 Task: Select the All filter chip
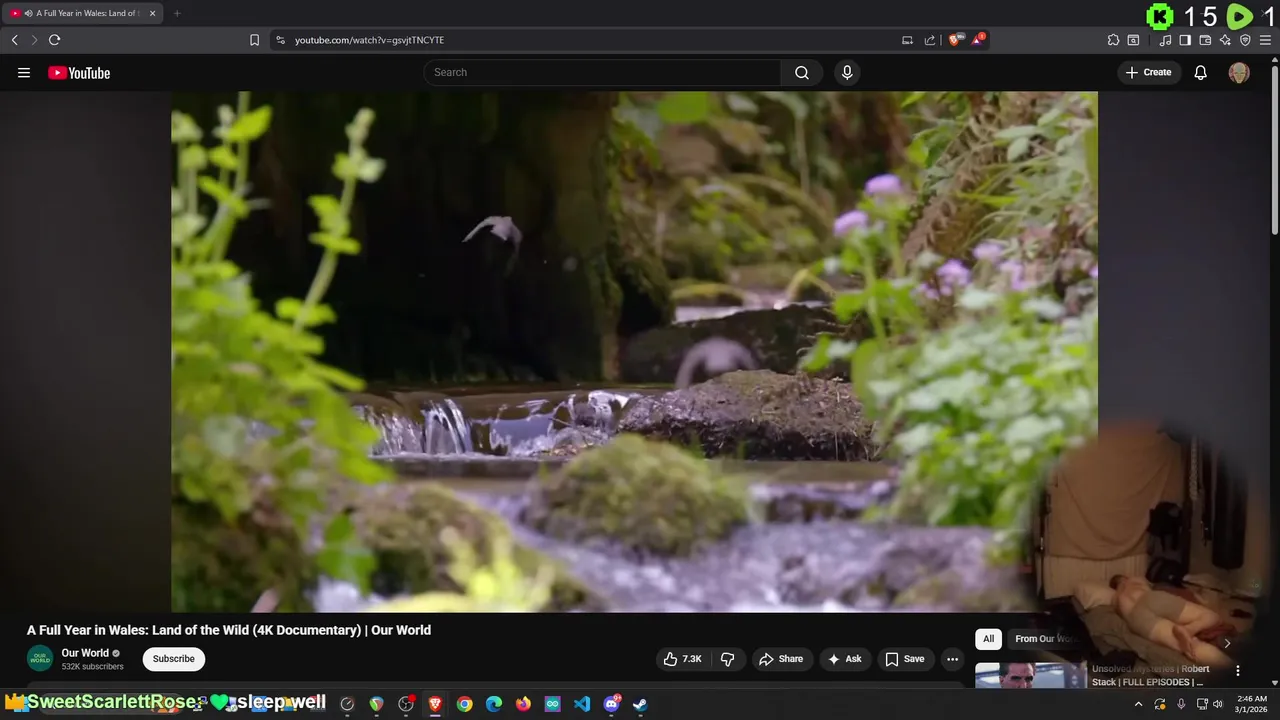[988, 639]
